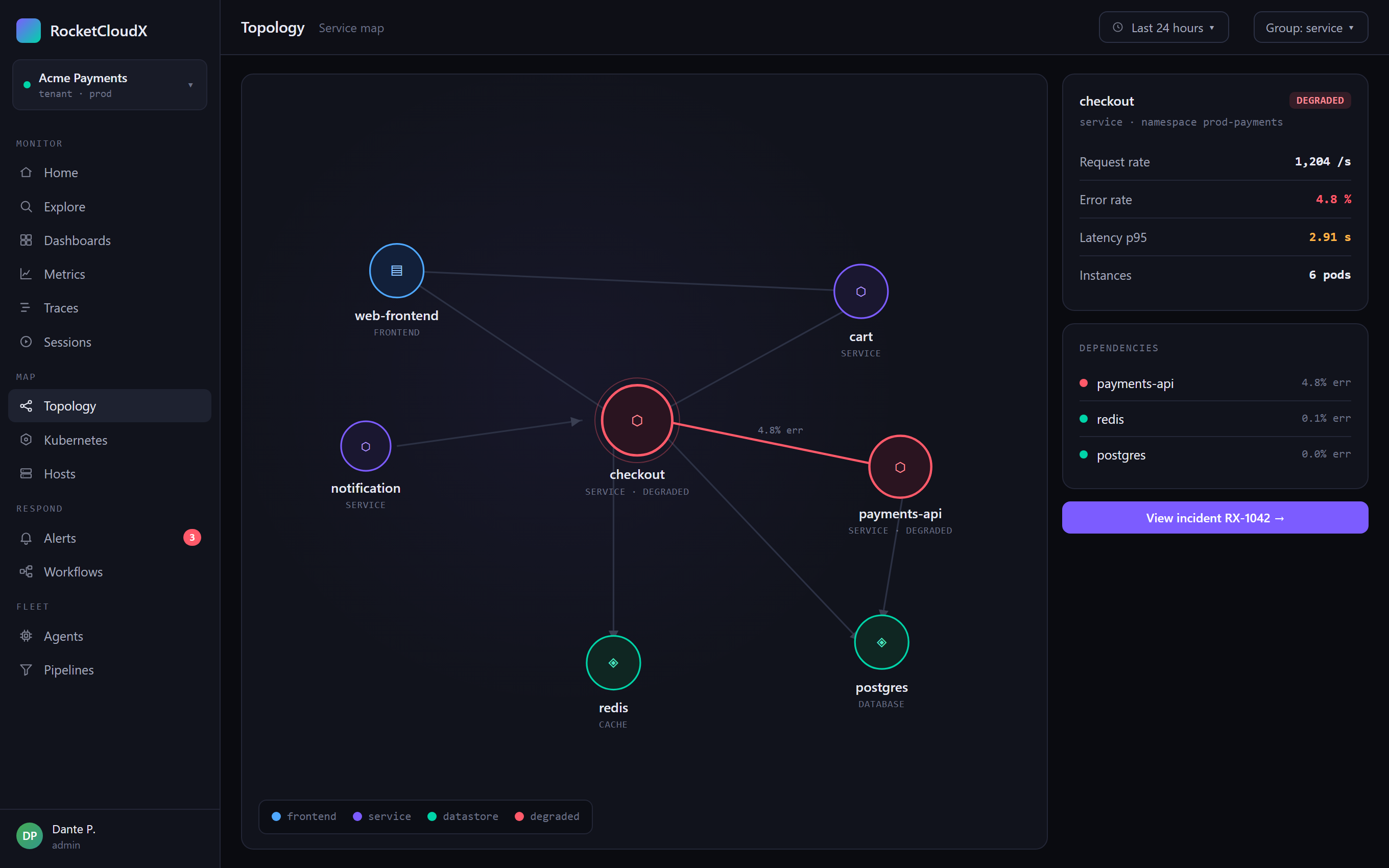Viewport: 1389px width, 868px height.
Task: Click the clock icon in time selector
Action: pos(1117,28)
